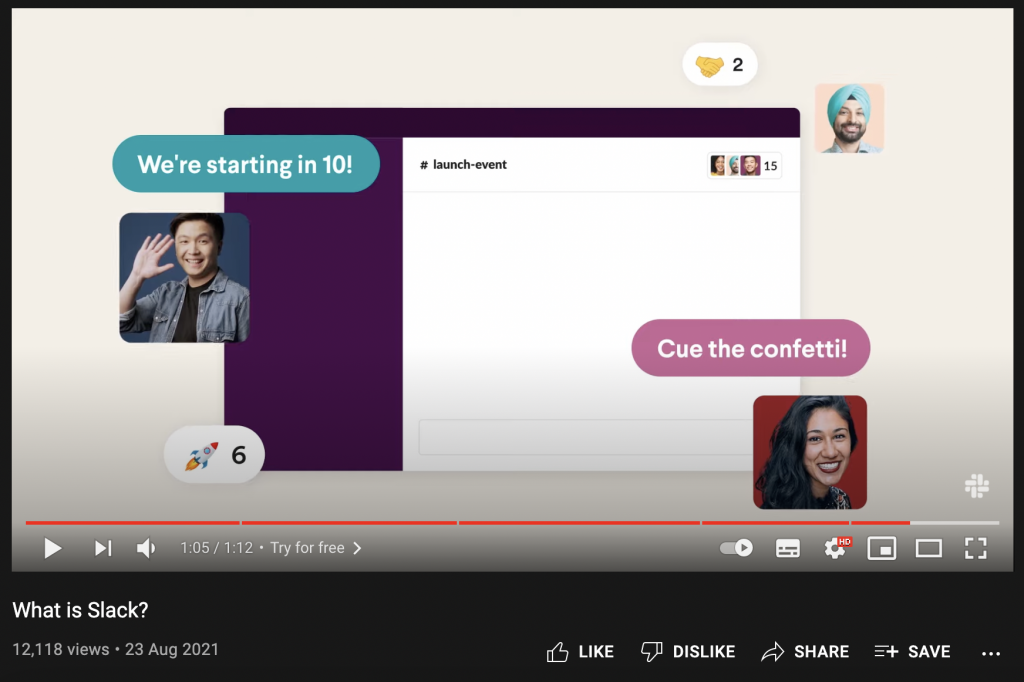
Task: Like the video
Action: (x=580, y=651)
